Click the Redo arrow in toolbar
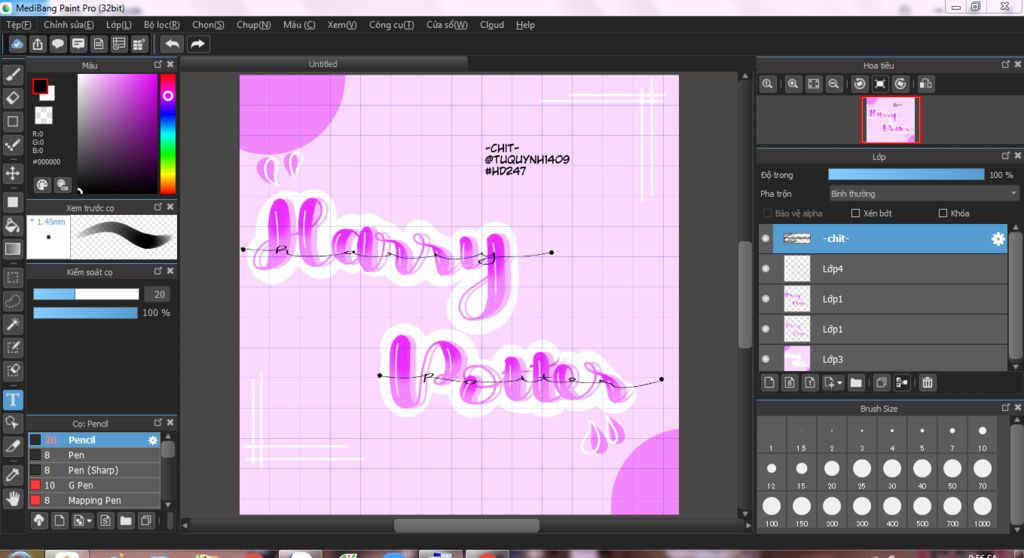Viewport: 1024px width, 558px height. tap(197, 44)
